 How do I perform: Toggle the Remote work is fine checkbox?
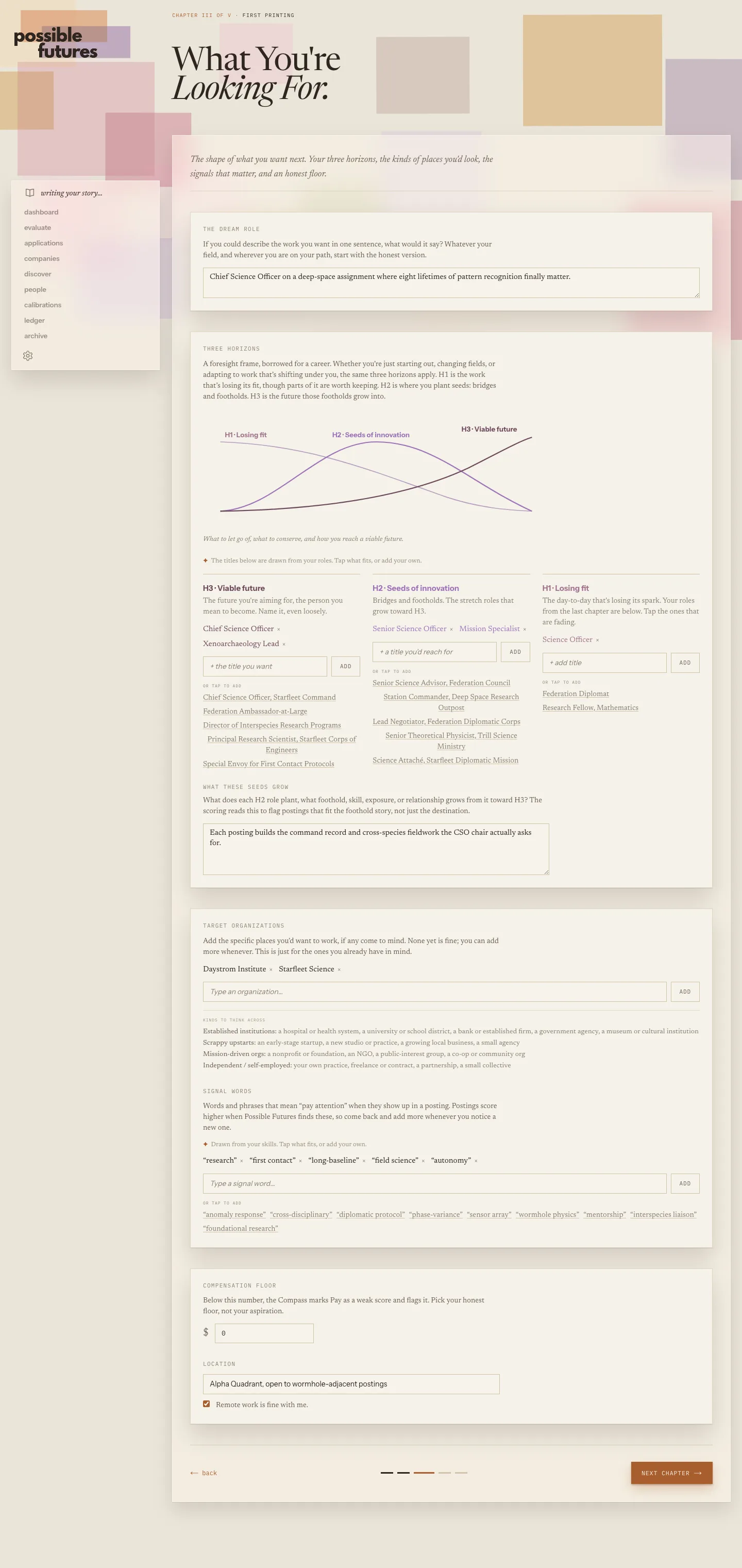tap(206, 1404)
